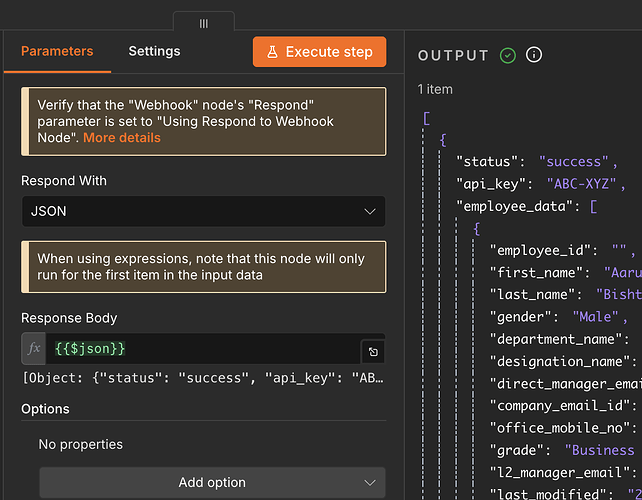The height and width of the screenshot is (500, 642).
Task: Expand the Add option dropdown
Action: tap(212, 483)
